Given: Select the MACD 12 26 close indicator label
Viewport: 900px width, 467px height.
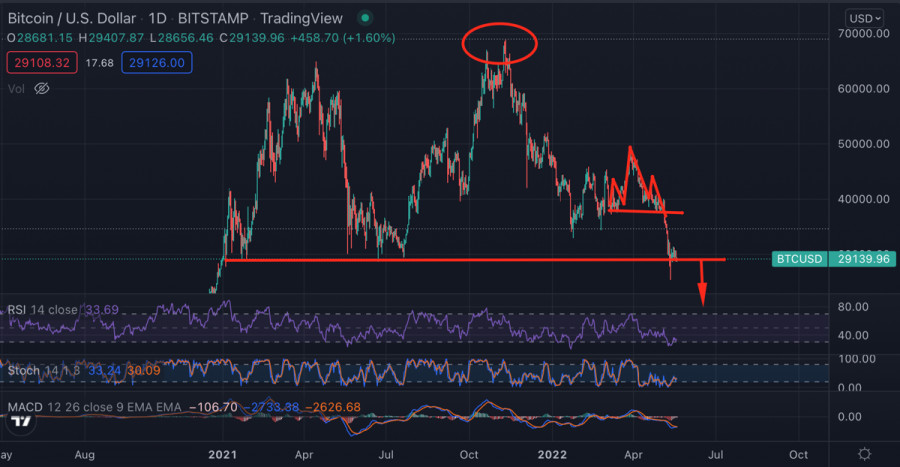Looking at the screenshot, I should click(x=94, y=407).
